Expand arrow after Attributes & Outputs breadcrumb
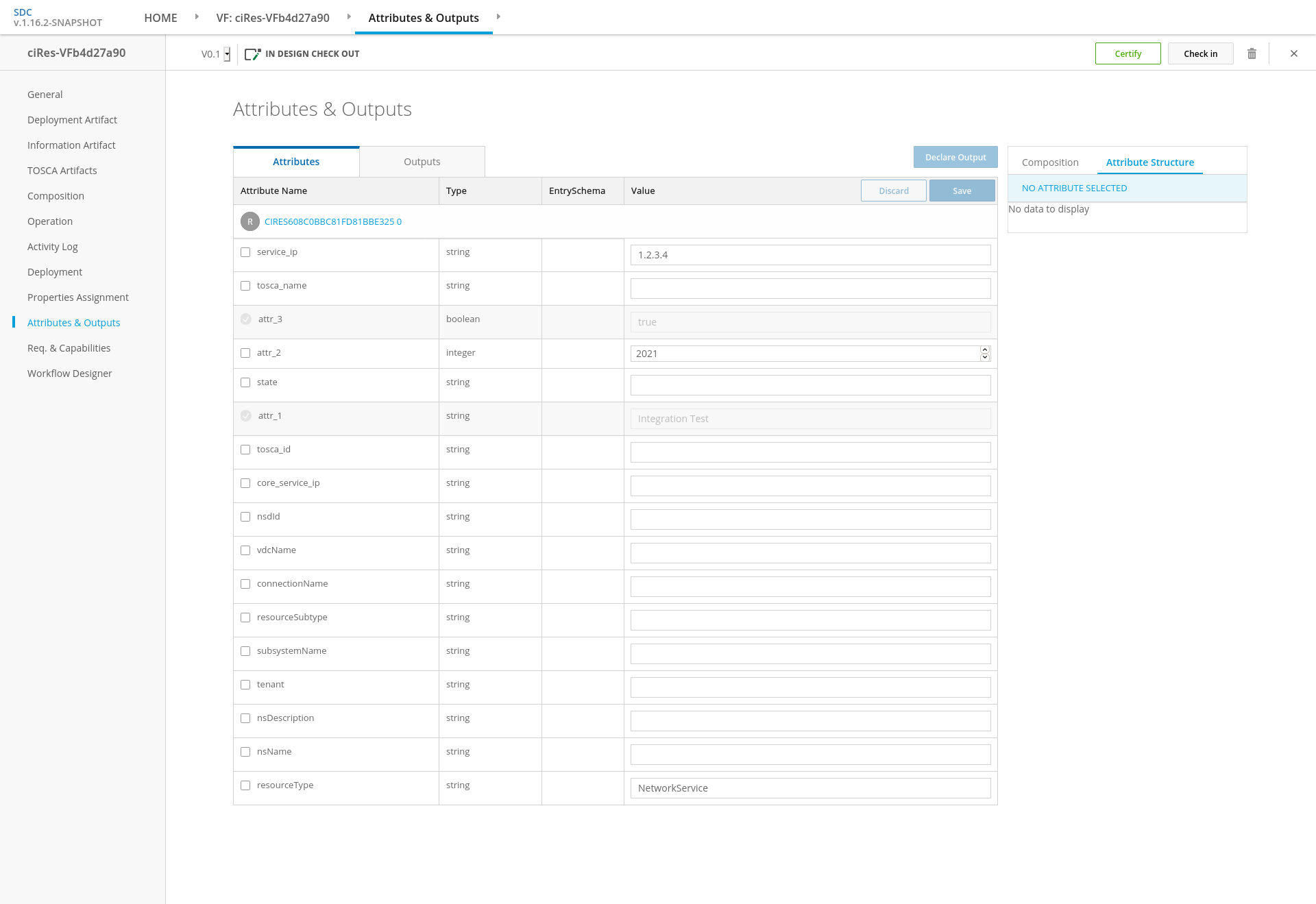Screen dimensions: 1316x904 coord(498,16)
